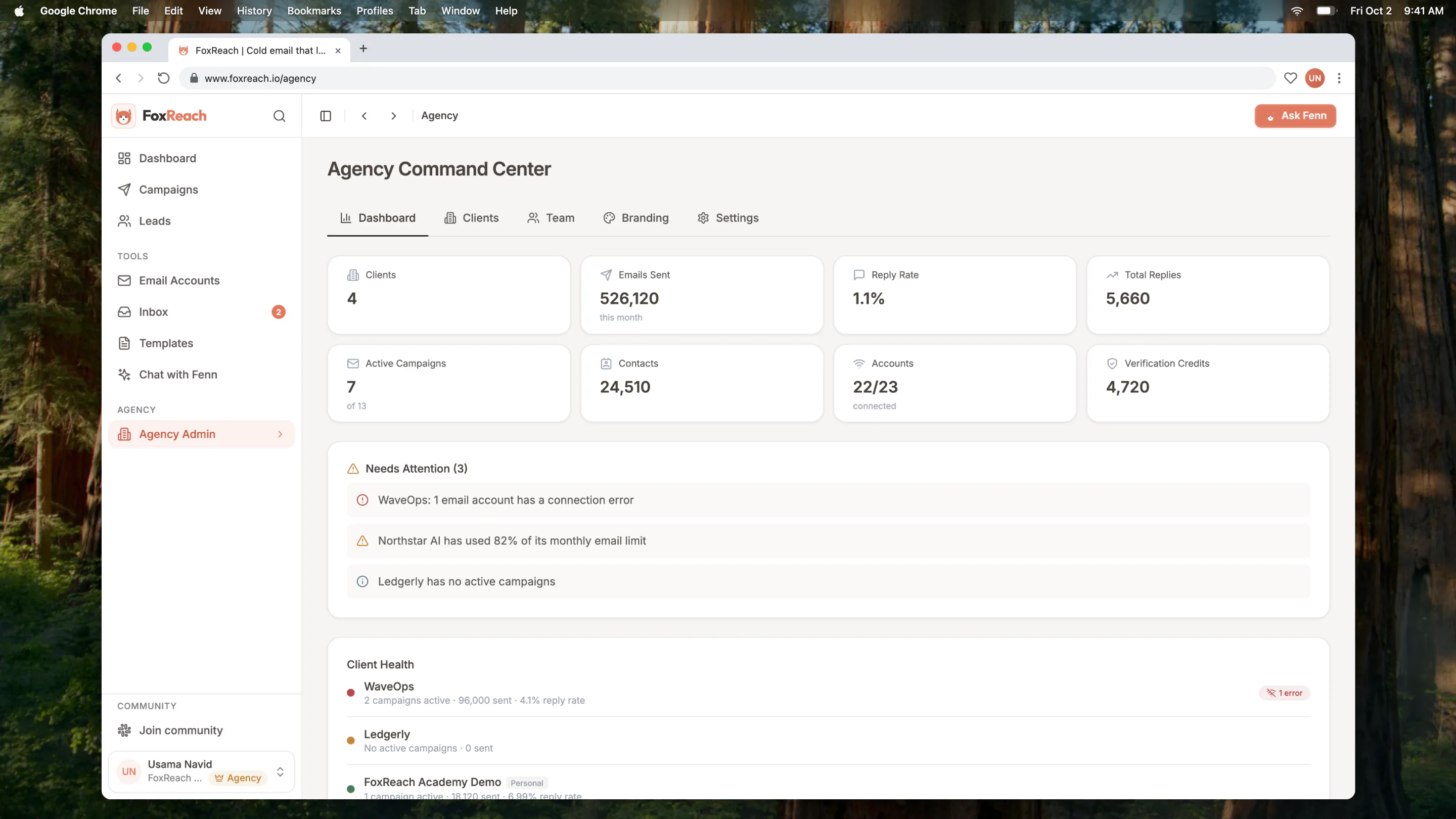Click the address bar URL field
This screenshot has height=819, width=1456.
coord(727,78)
